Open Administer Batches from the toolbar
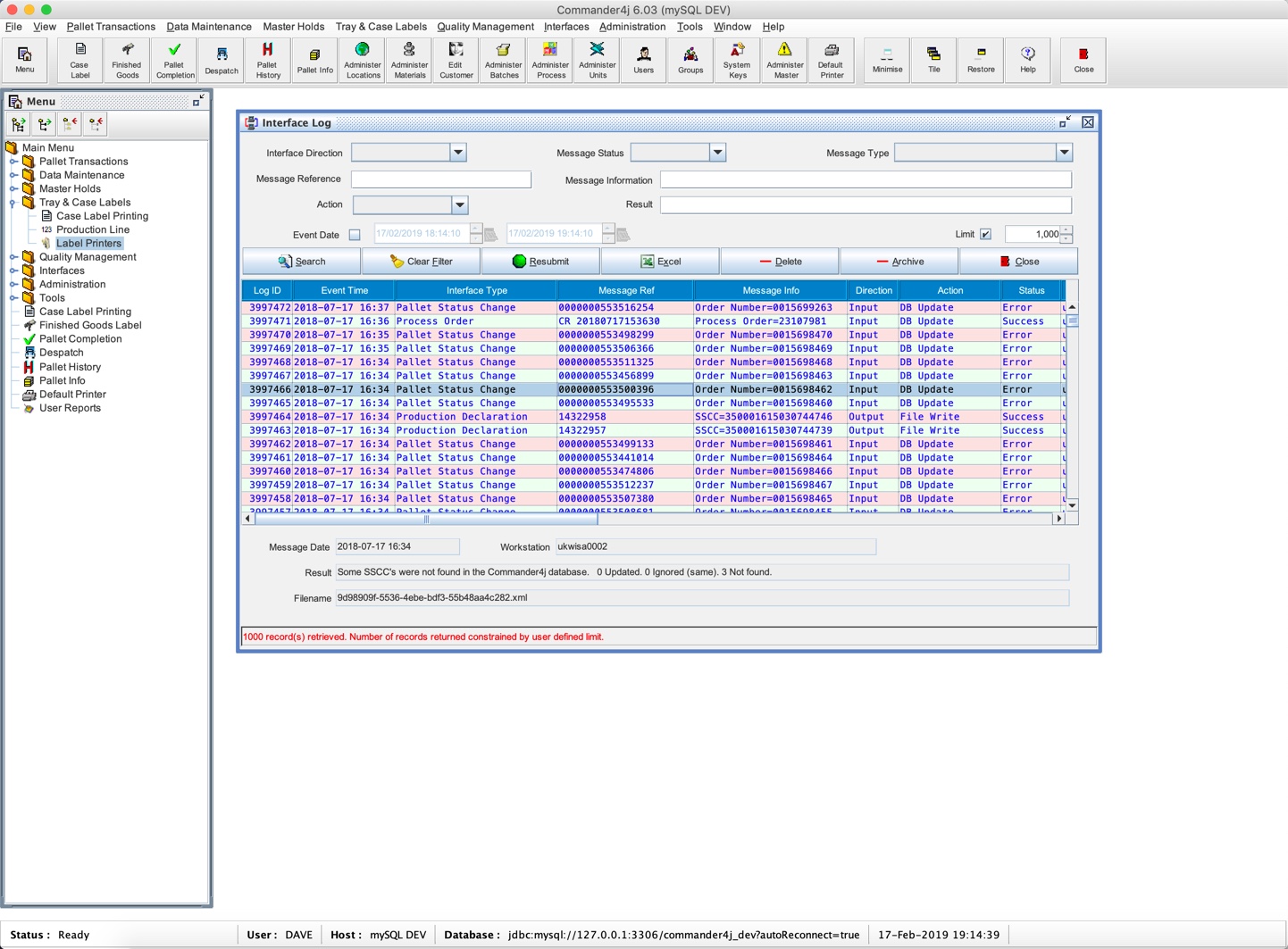Image resolution: width=1288 pixels, height=949 pixels. pyautogui.click(x=504, y=60)
